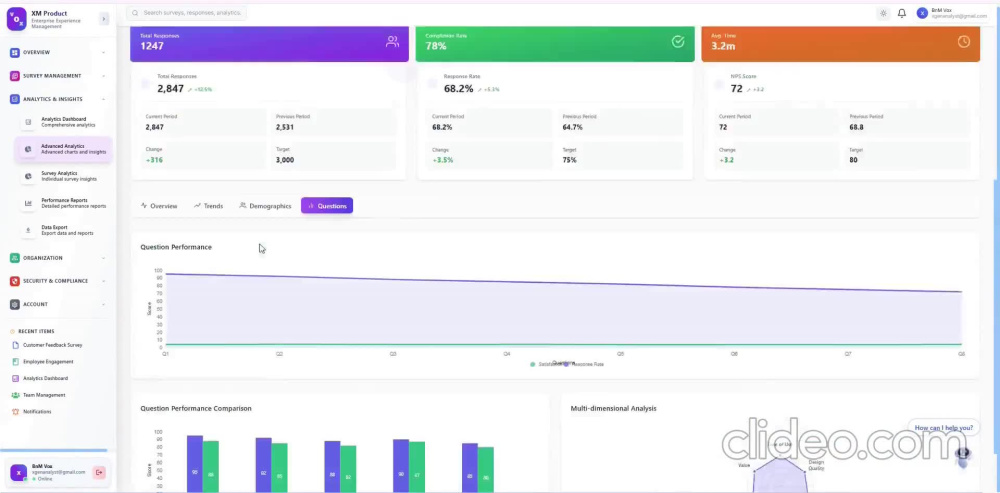
Task: Click the Performance Reports chart icon
Action: [x=28, y=203]
